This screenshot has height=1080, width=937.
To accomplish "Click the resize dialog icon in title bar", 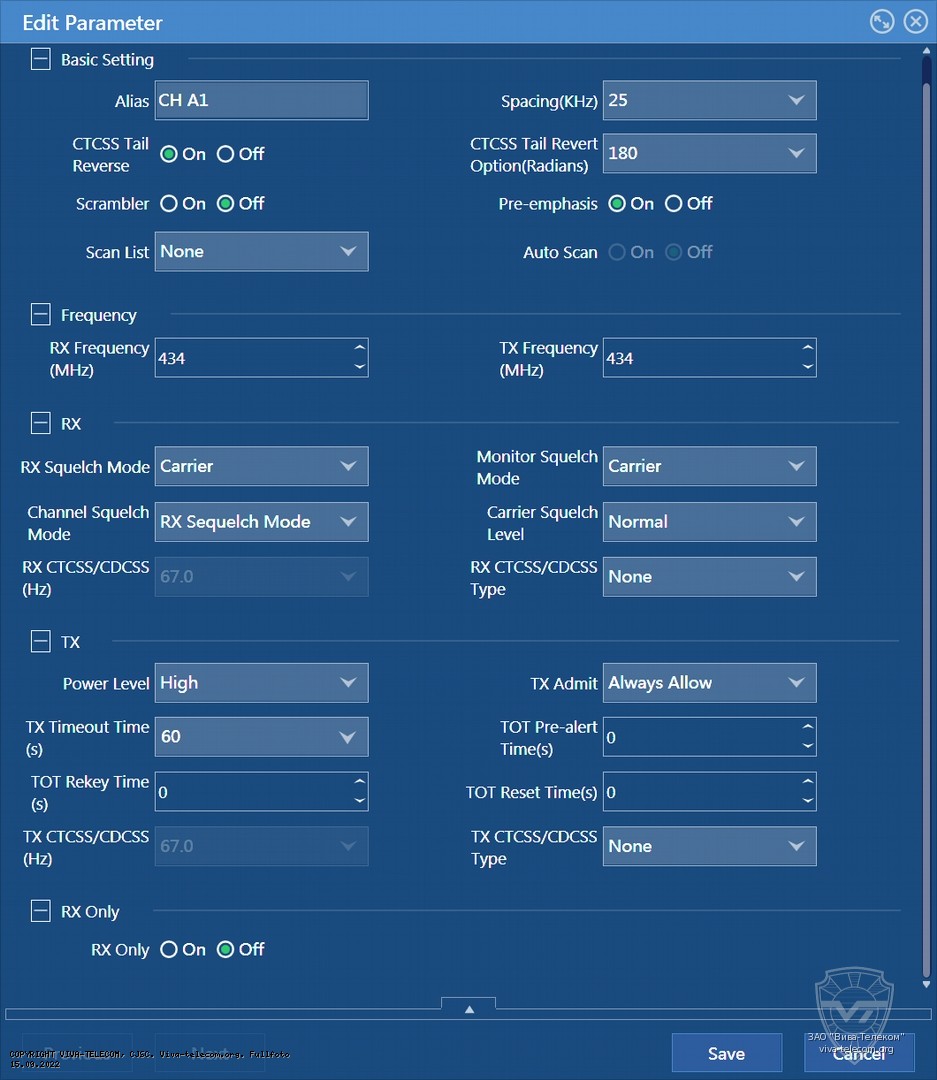I will tap(881, 22).
